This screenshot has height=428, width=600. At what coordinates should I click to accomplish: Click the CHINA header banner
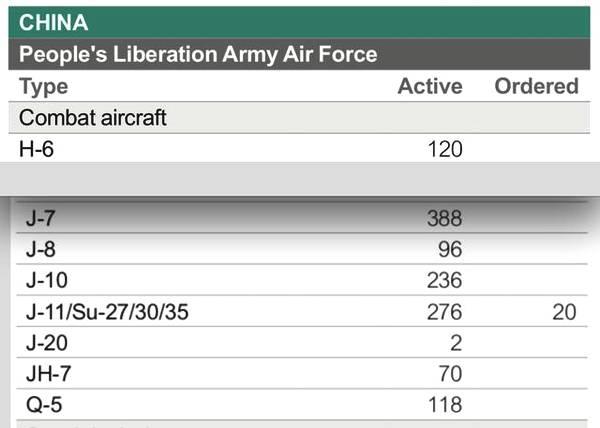point(299,22)
